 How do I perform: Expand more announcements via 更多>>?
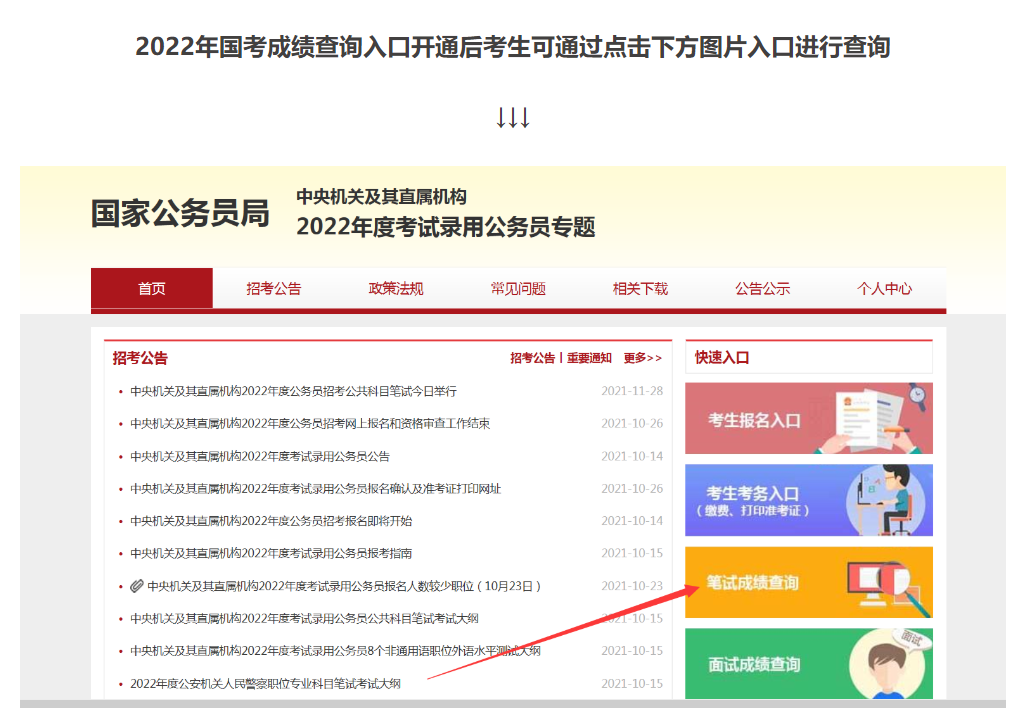[642, 358]
